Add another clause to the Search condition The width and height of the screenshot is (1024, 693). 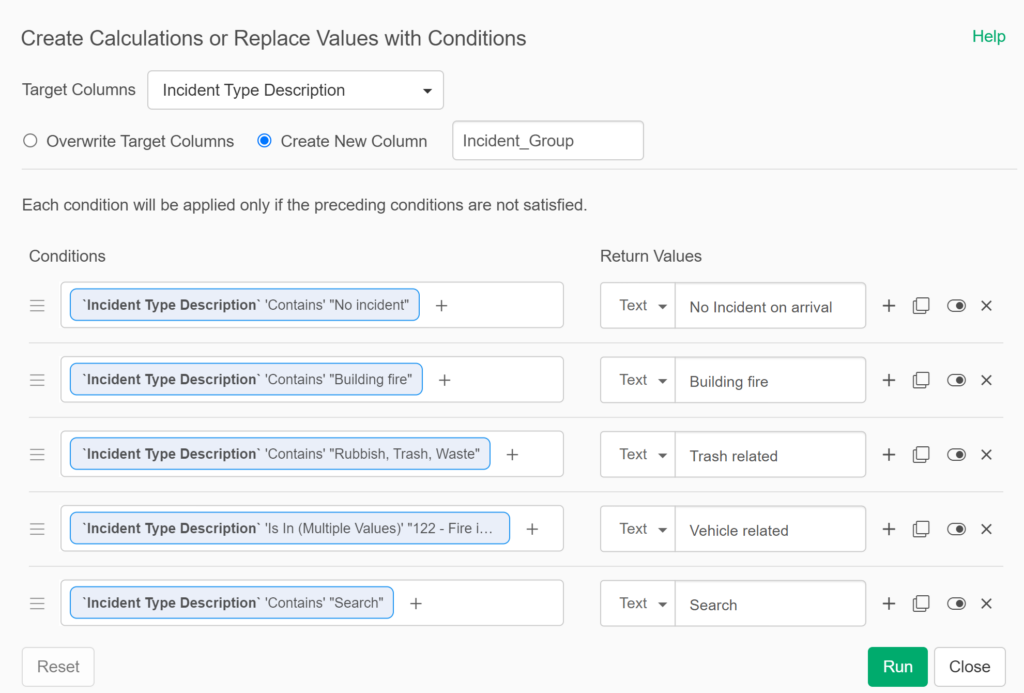[x=416, y=604]
